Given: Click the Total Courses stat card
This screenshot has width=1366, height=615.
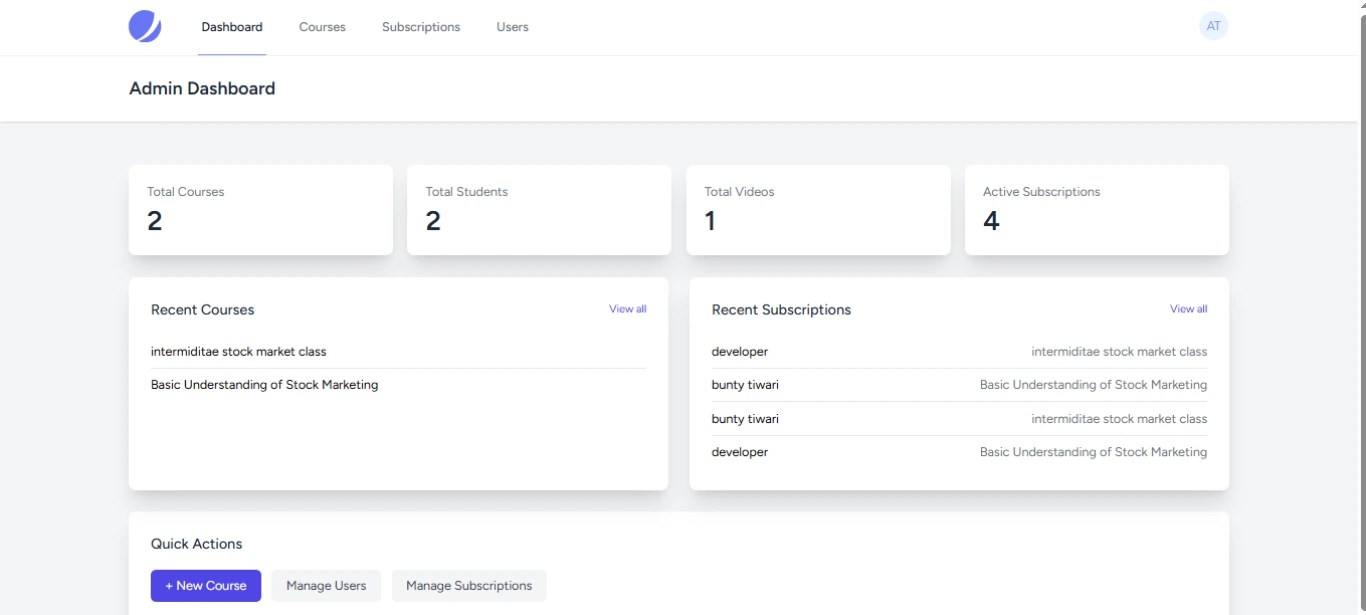Looking at the screenshot, I should pyautogui.click(x=261, y=210).
